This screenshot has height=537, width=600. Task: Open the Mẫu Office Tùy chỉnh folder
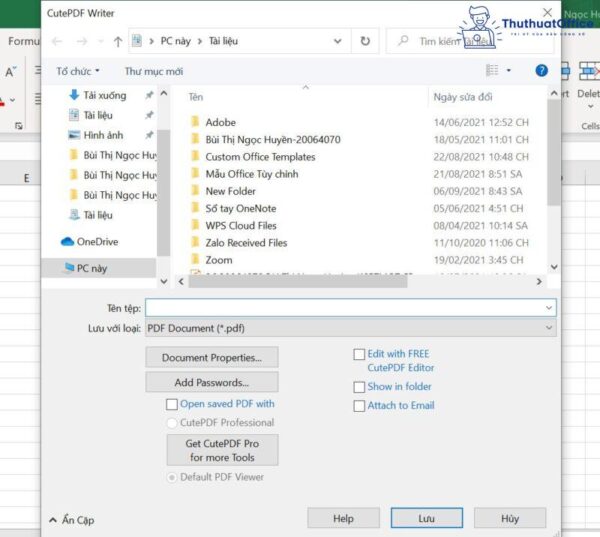click(x=252, y=174)
